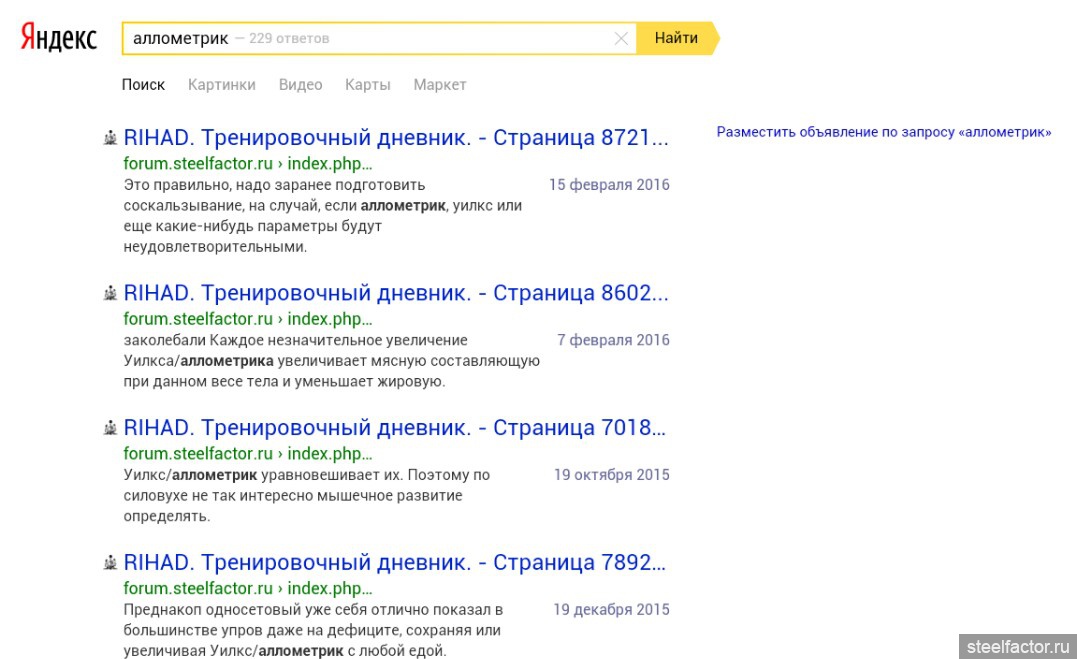Clear the search field with the X icon

[621, 38]
